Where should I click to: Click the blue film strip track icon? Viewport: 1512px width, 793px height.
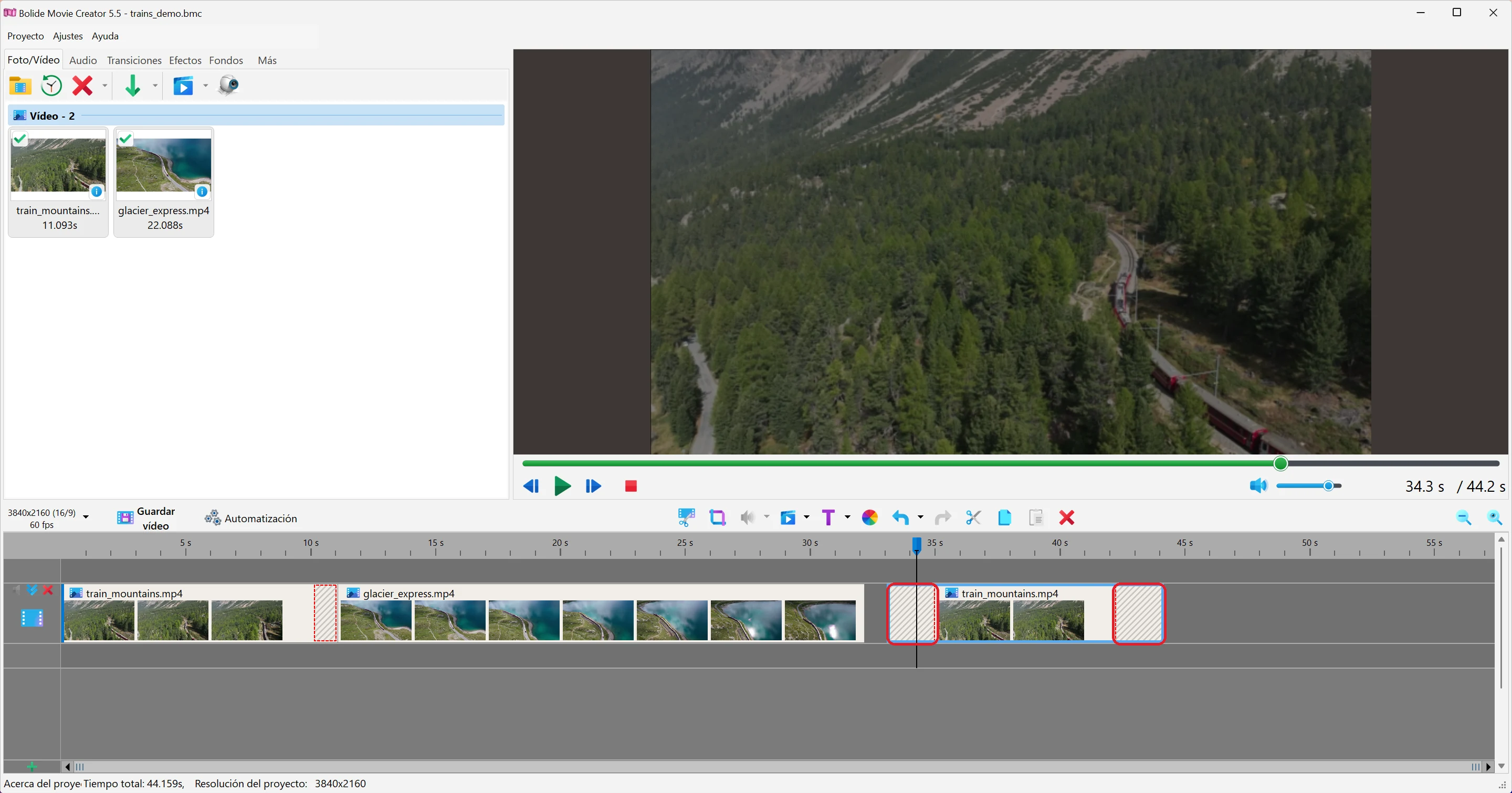[31, 618]
